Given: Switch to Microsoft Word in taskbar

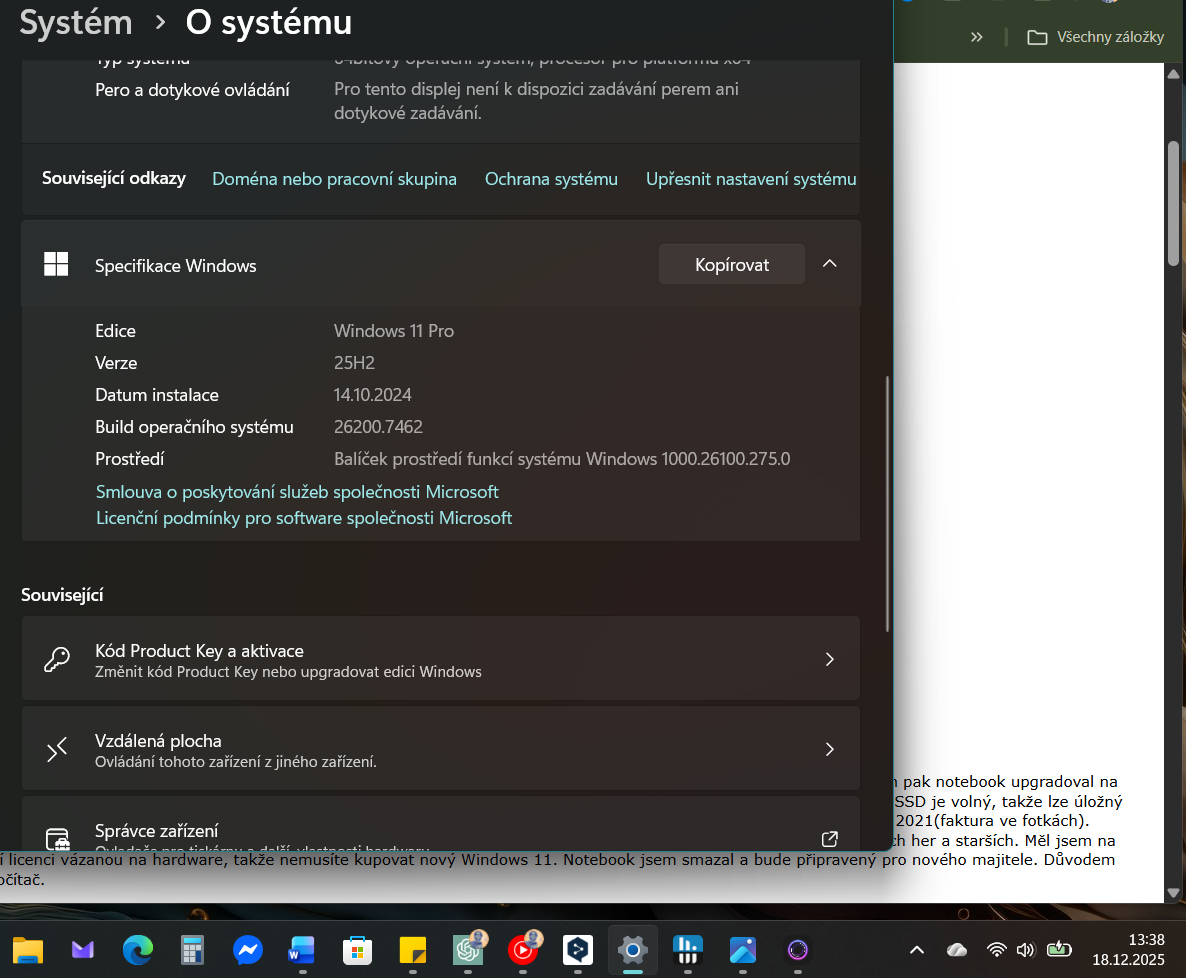Looking at the screenshot, I should [x=302, y=950].
